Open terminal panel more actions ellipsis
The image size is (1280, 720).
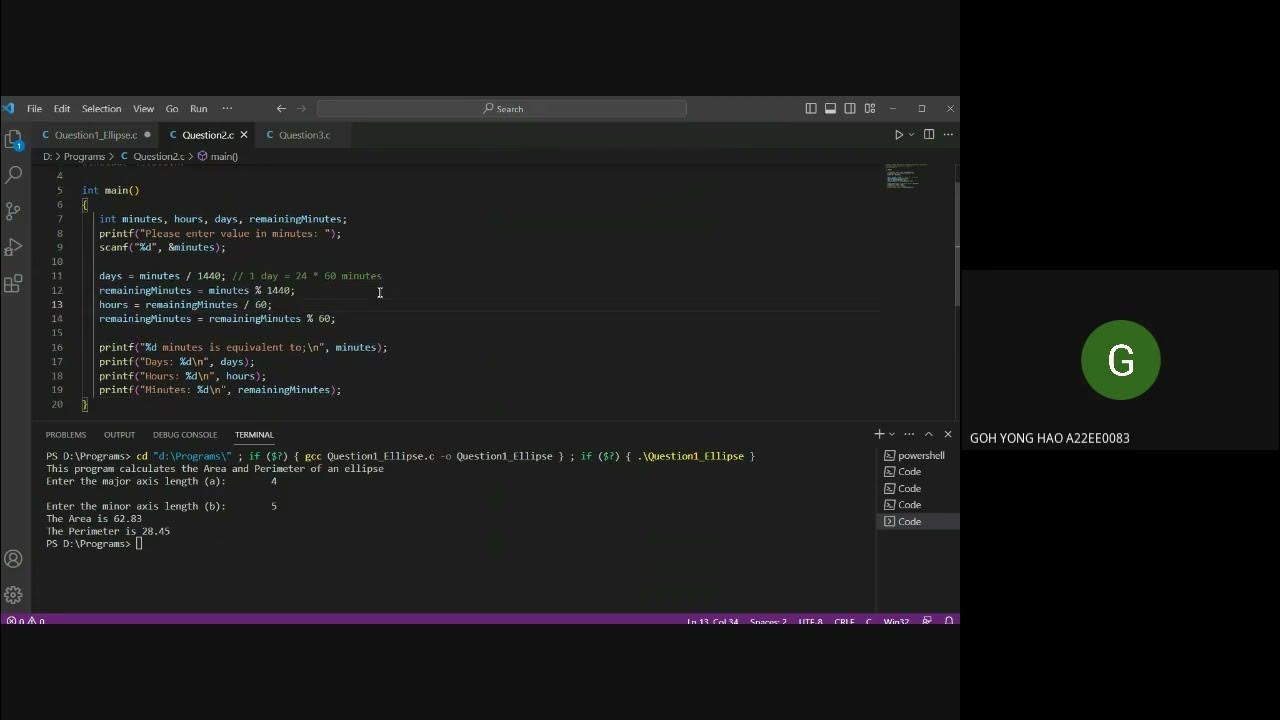(x=909, y=434)
